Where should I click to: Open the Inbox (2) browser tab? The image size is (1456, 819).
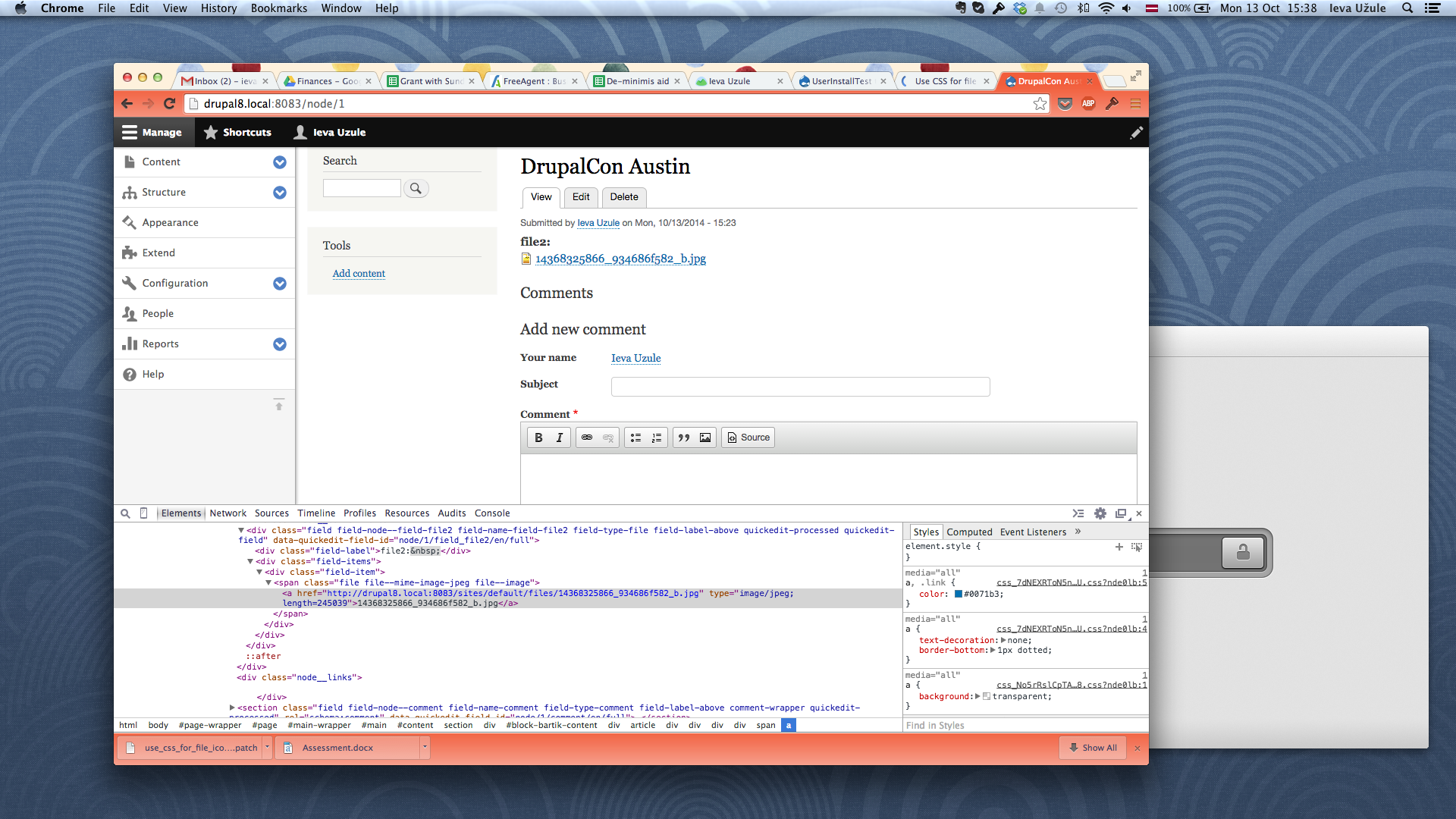coord(224,81)
